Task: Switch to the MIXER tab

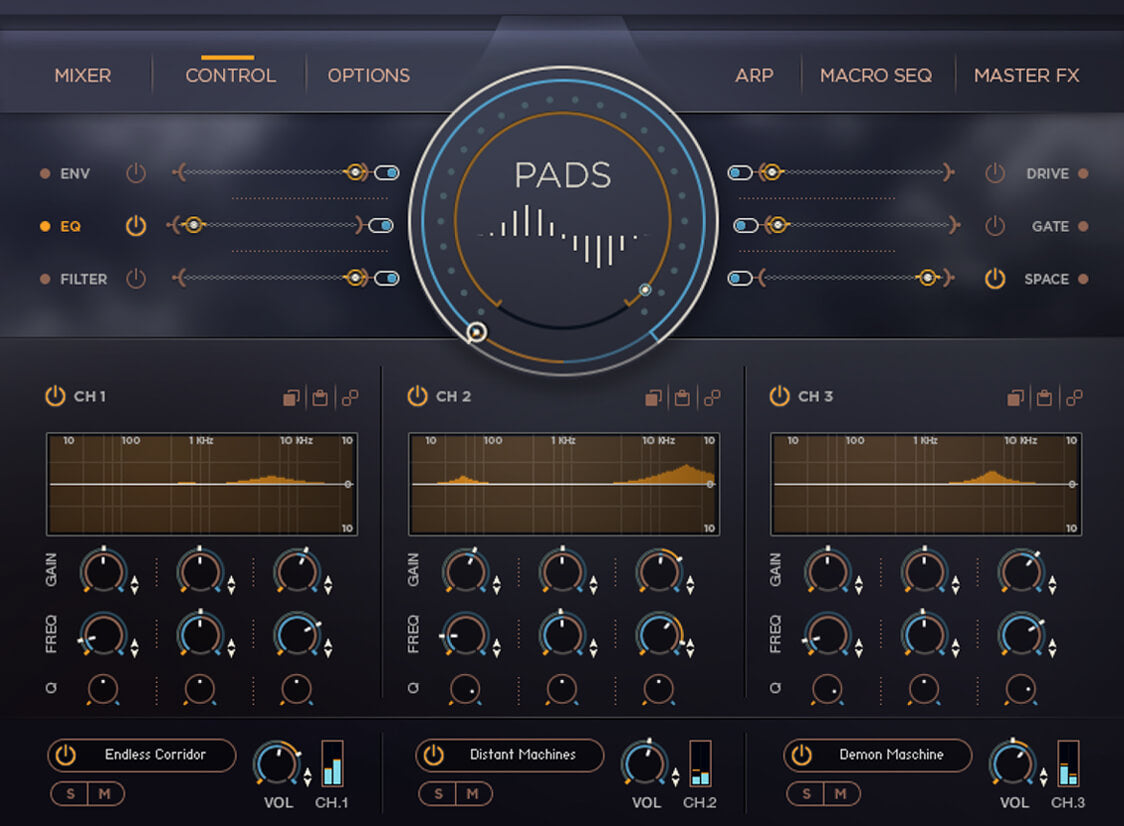Action: [x=83, y=75]
